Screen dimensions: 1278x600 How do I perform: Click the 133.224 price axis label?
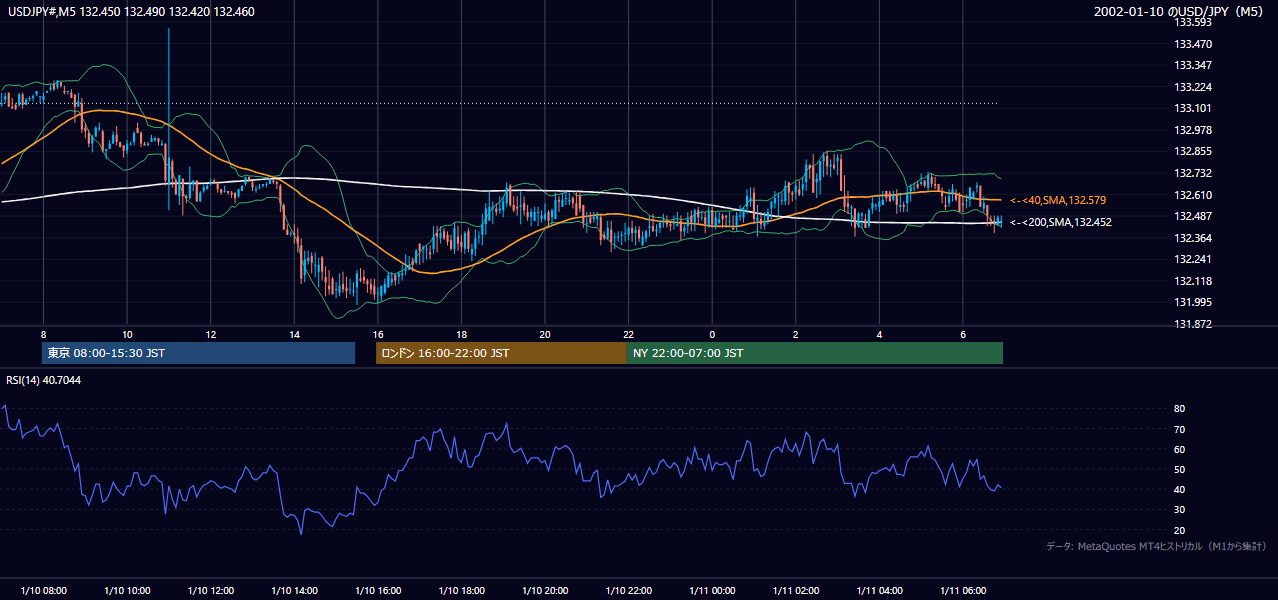[x=1193, y=87]
